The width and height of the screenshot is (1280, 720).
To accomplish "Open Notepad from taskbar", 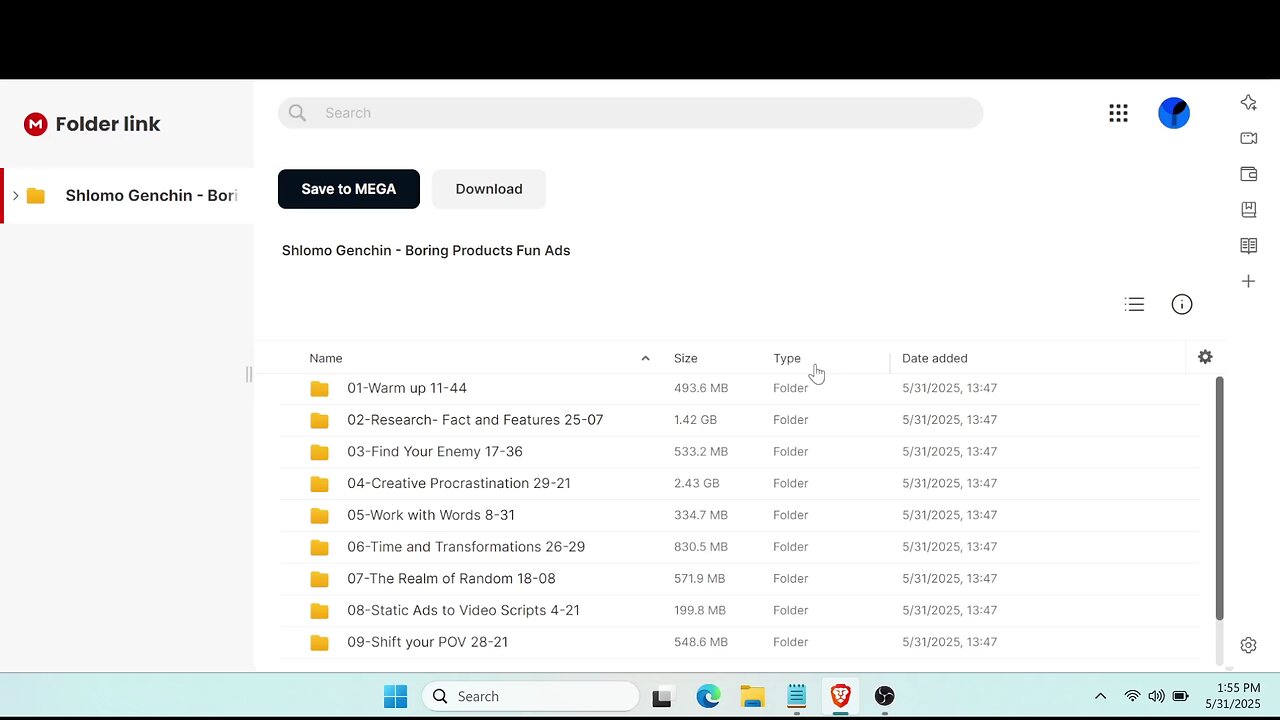I will click(x=797, y=696).
